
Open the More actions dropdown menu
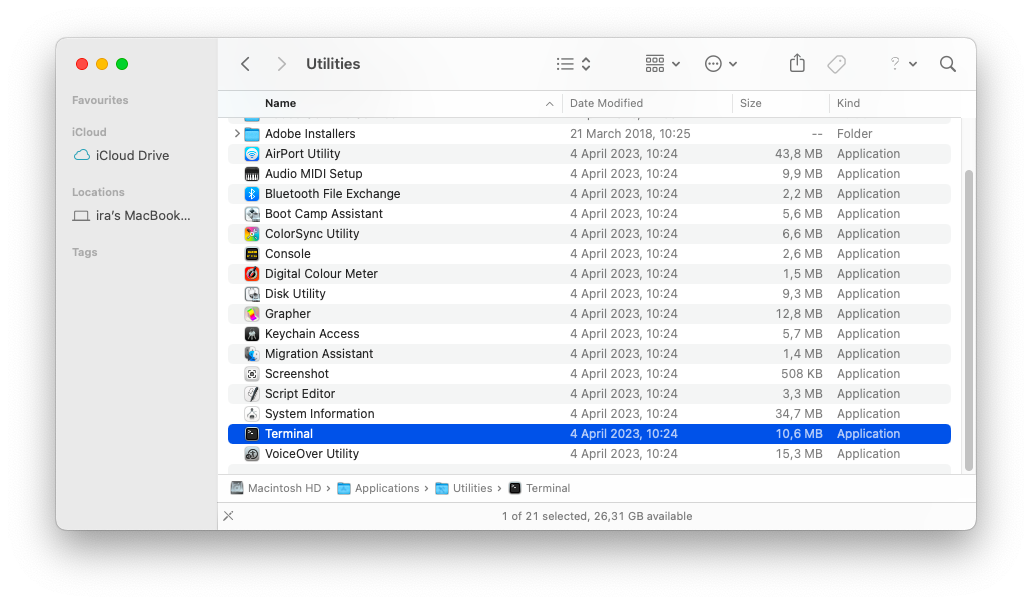click(721, 63)
